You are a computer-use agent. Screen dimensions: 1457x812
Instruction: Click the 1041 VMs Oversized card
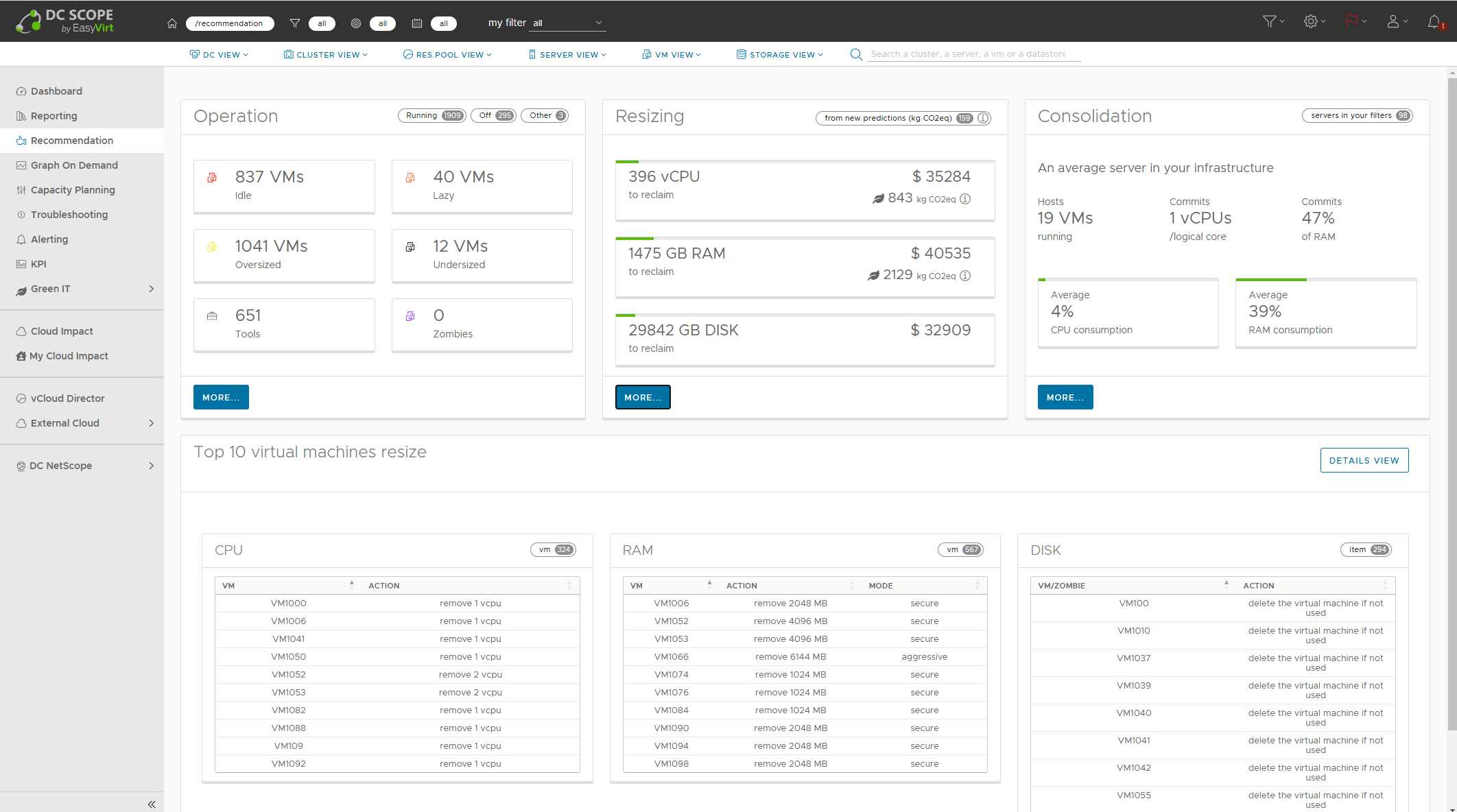tap(284, 255)
